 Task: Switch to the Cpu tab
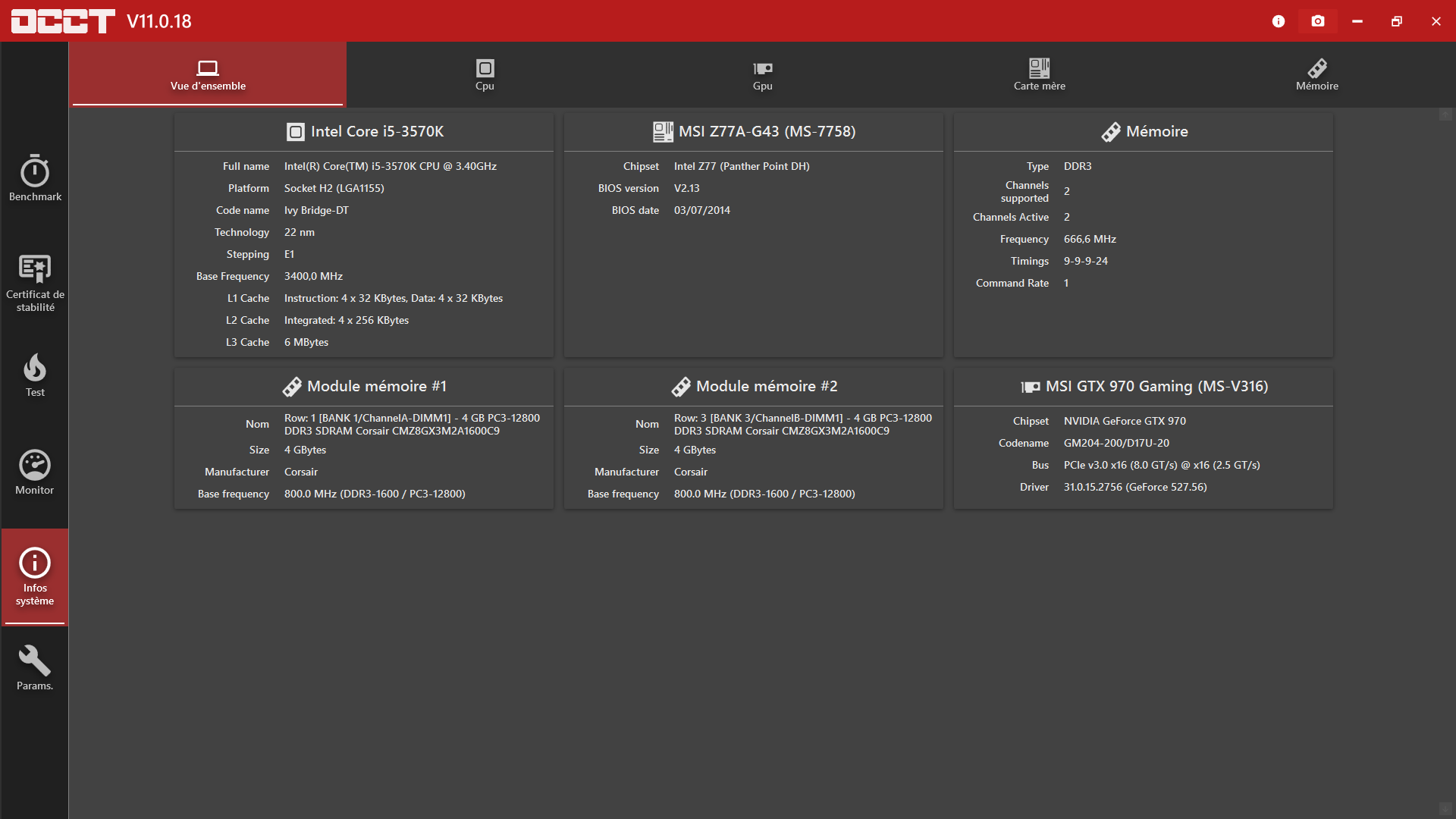485,75
